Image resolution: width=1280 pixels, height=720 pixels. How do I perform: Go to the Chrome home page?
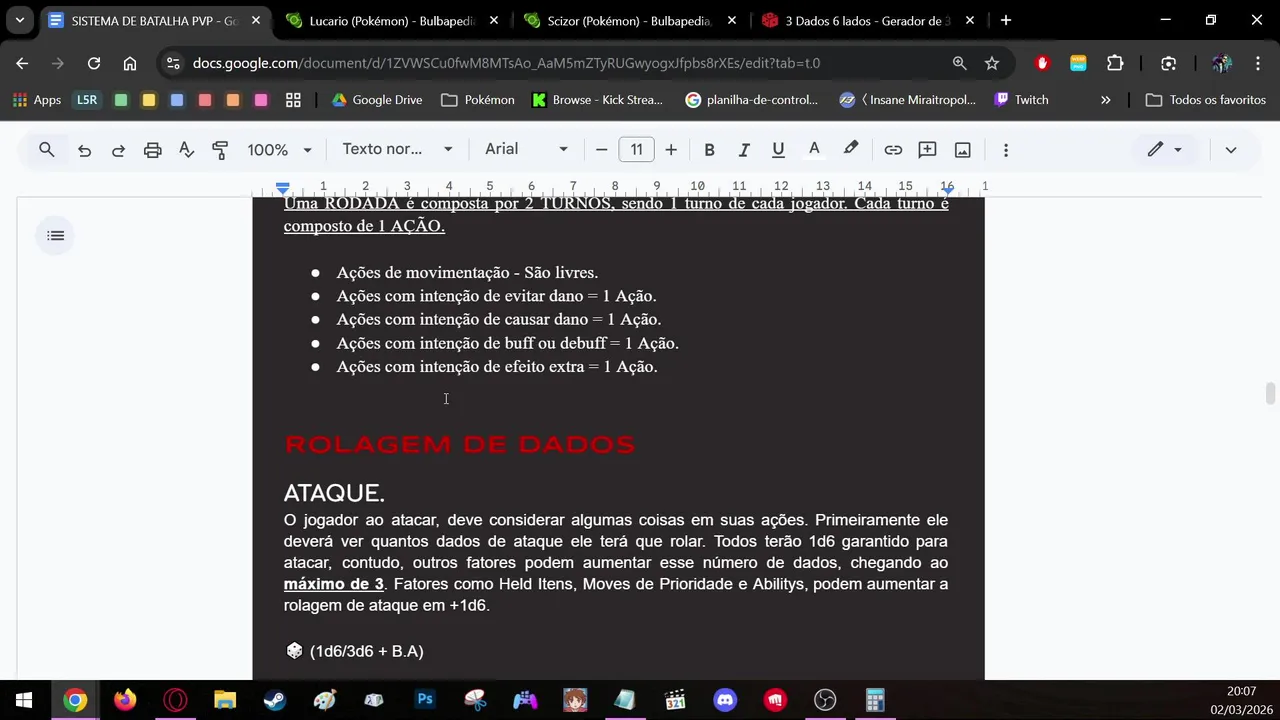coord(130,63)
